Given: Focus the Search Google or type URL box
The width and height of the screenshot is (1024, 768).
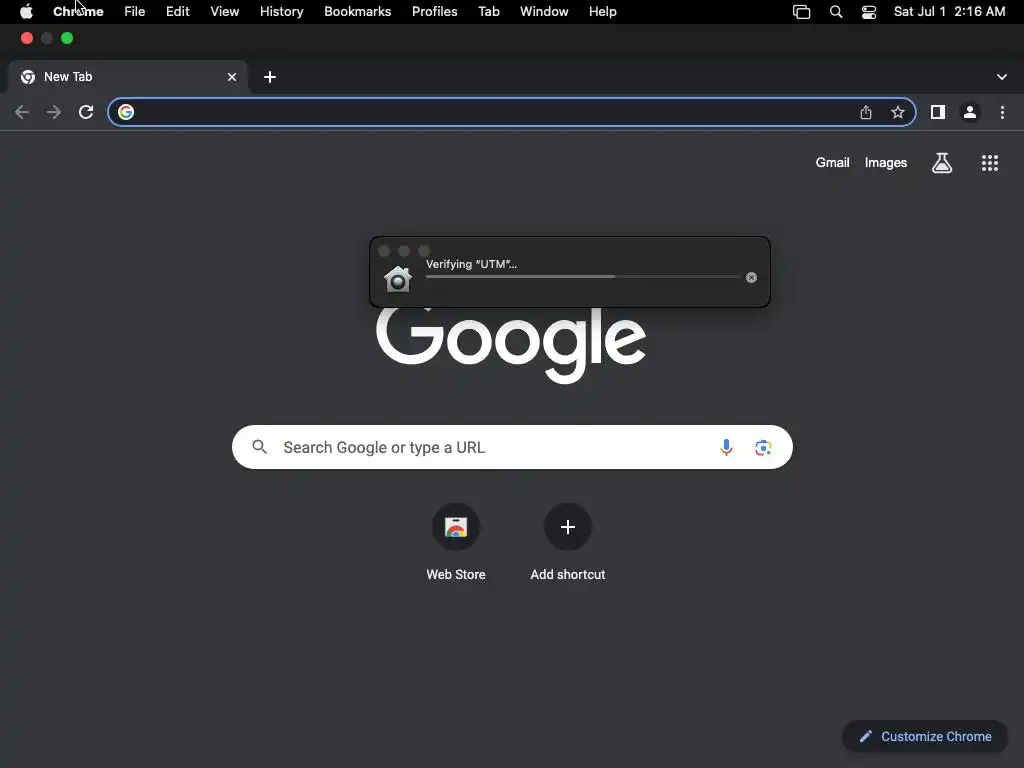Looking at the screenshot, I should pyautogui.click(x=512, y=447).
